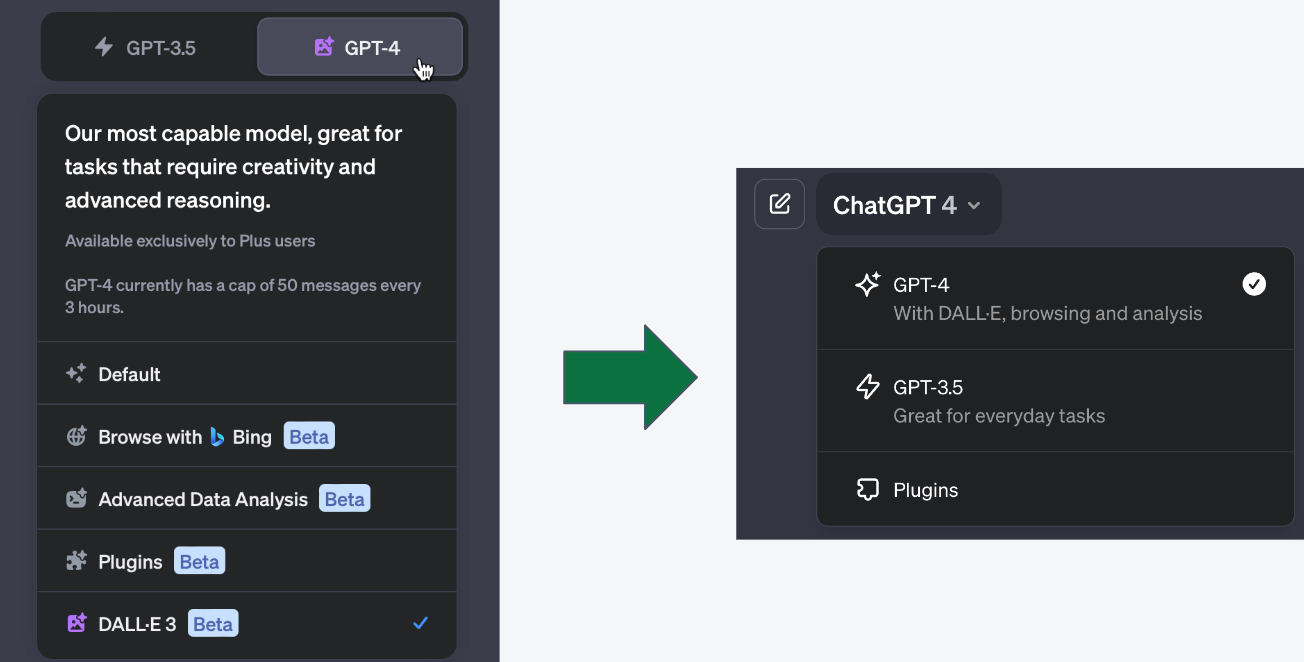Viewport: 1304px width, 662px height.
Task: Select GPT-4 With DALL·E, browsing and analysis
Action: pyautogui.click(x=1056, y=298)
